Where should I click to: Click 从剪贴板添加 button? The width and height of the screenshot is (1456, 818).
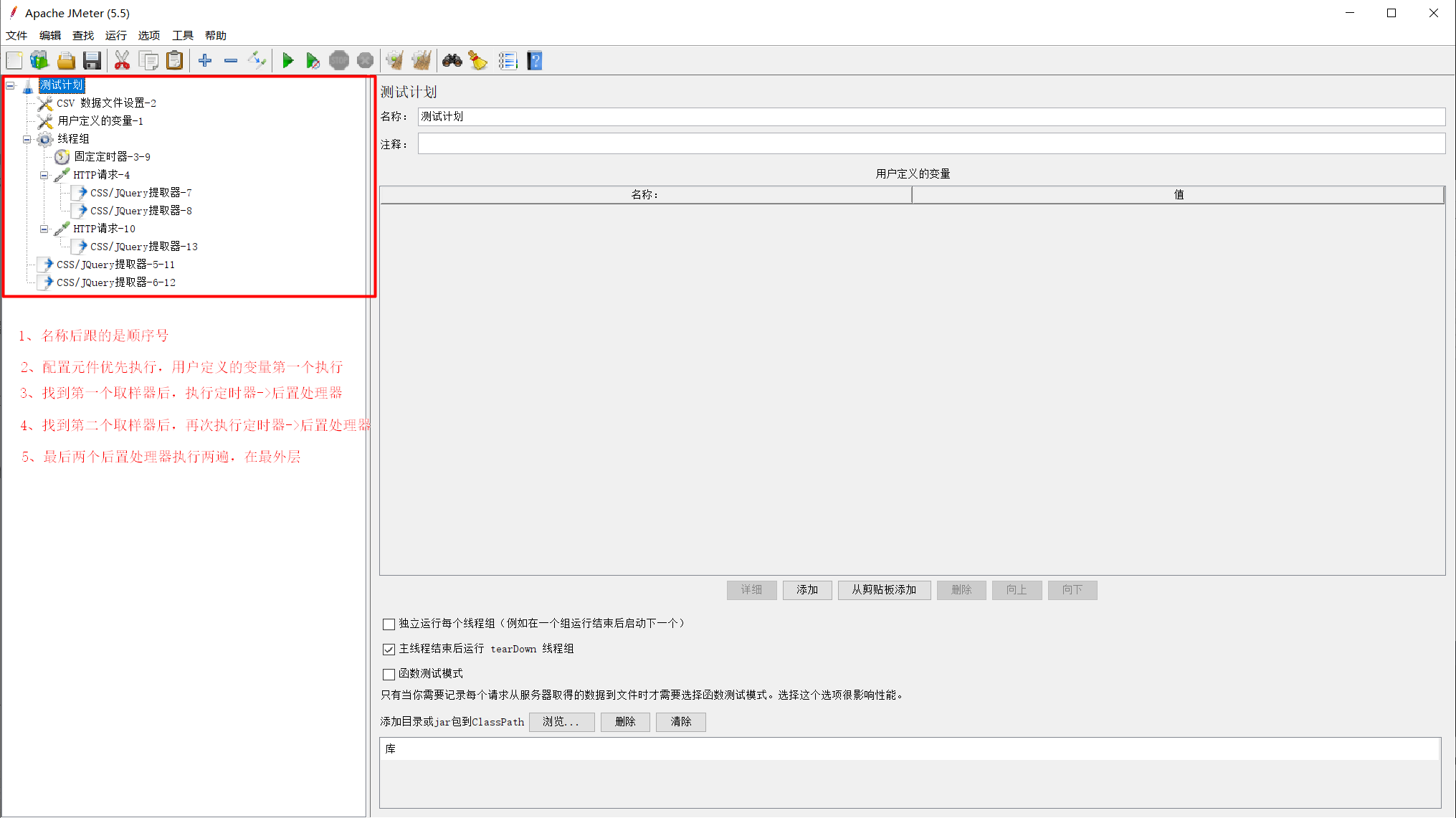(884, 590)
